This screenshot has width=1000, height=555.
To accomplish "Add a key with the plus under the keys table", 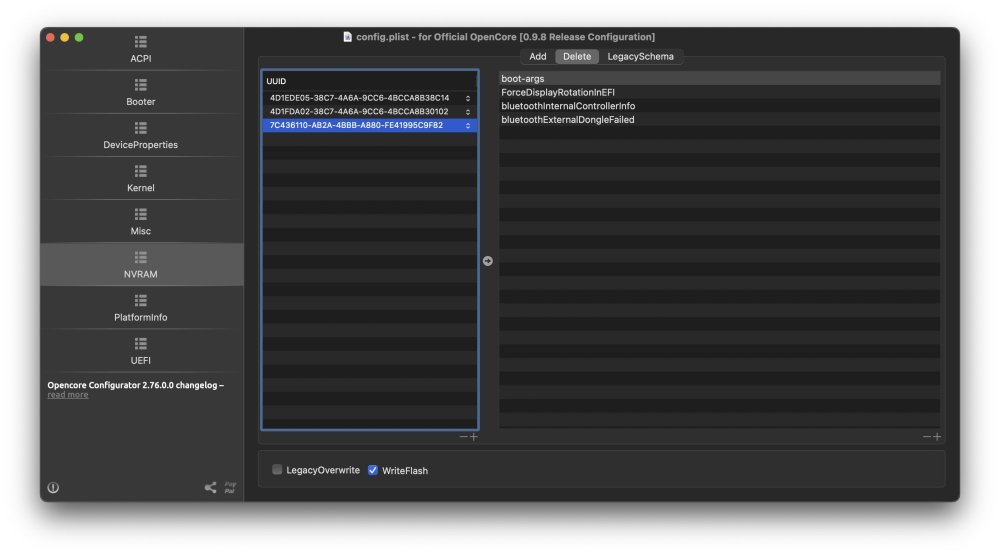I will 937,436.
